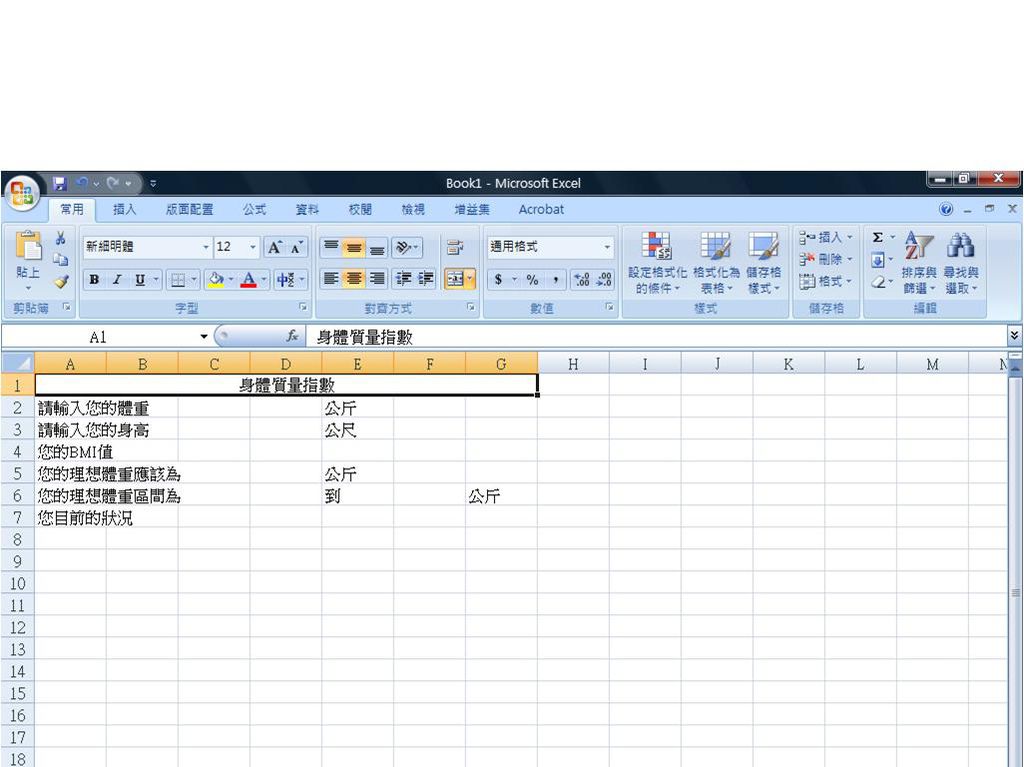This screenshot has height=767, width=1024.
Task: Decrease font size with the small A
Action: (296, 247)
